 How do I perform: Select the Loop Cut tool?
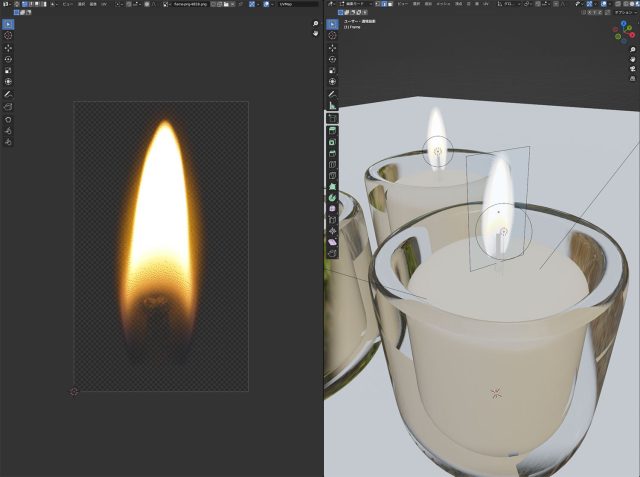[332, 164]
